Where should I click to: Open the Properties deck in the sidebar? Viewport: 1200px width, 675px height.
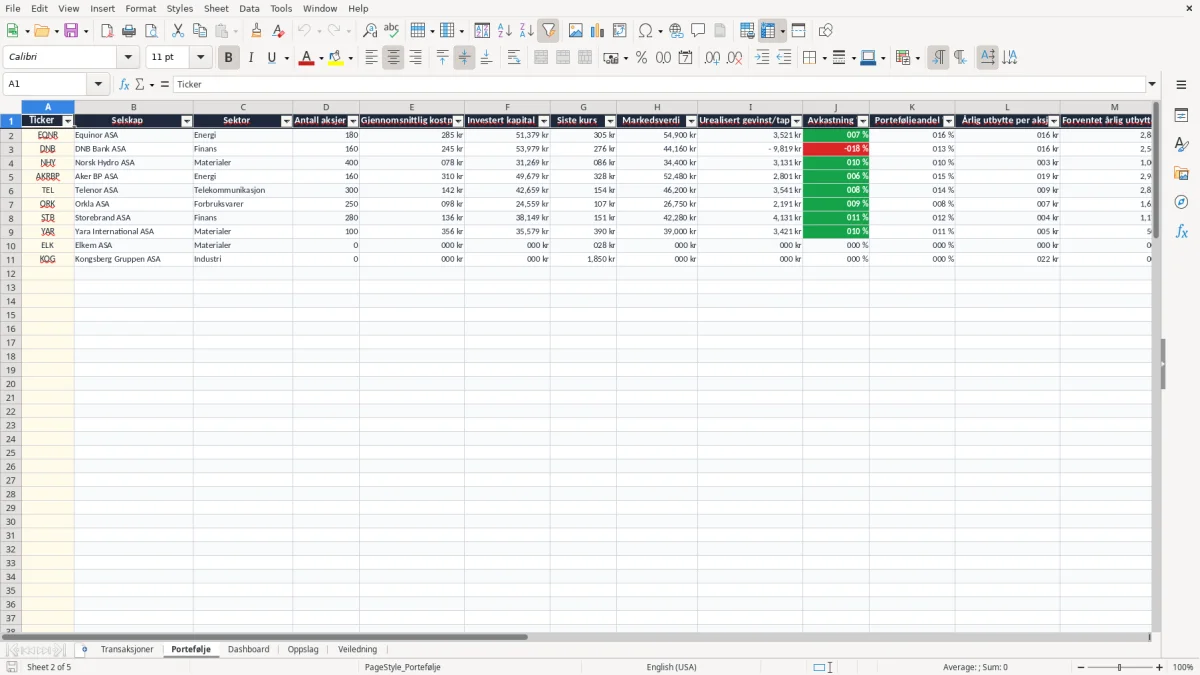click(1181, 116)
